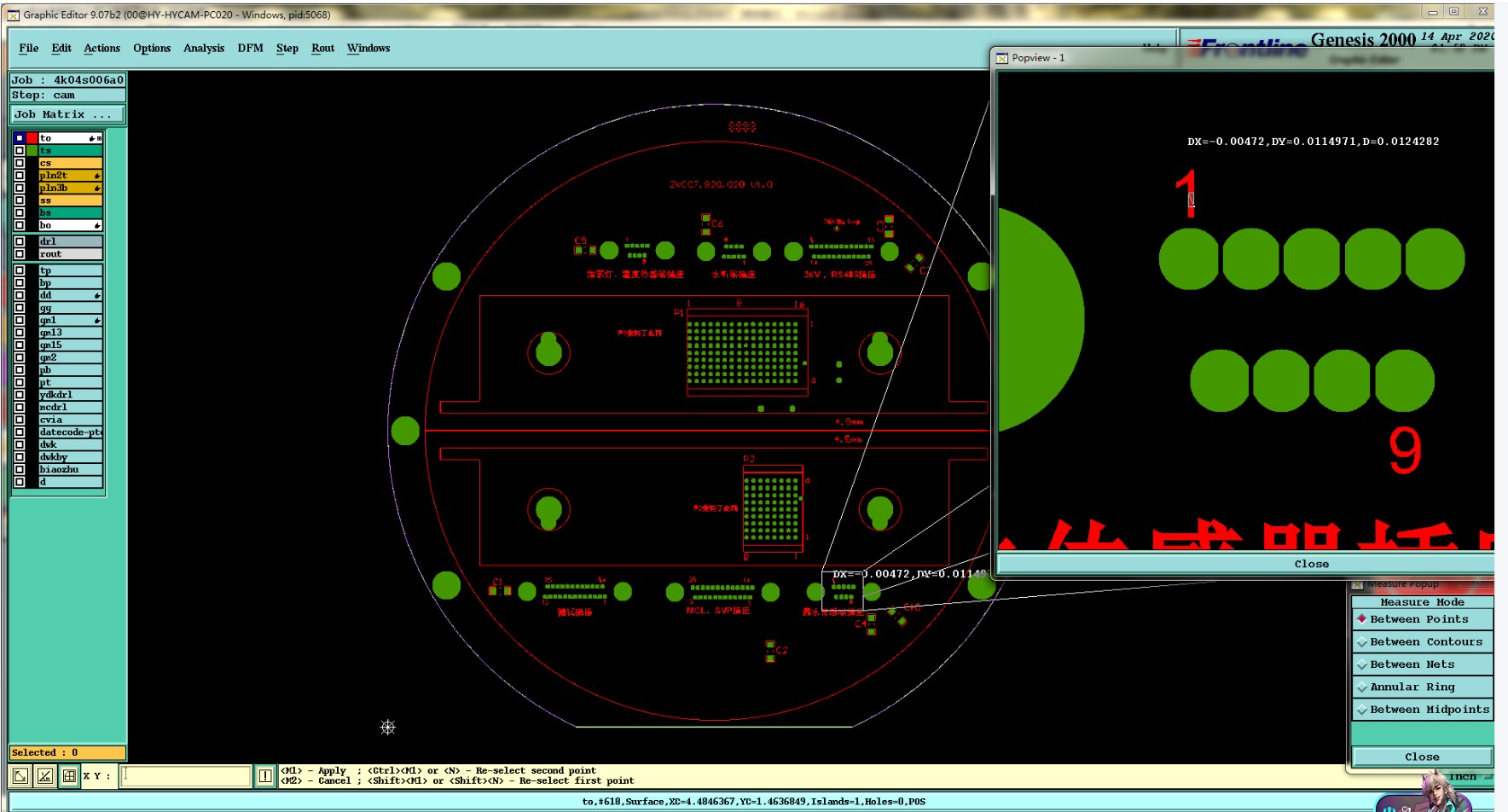Select Between Midpoints measure mode
Image resolution: width=1508 pixels, height=812 pixels.
1422,709
